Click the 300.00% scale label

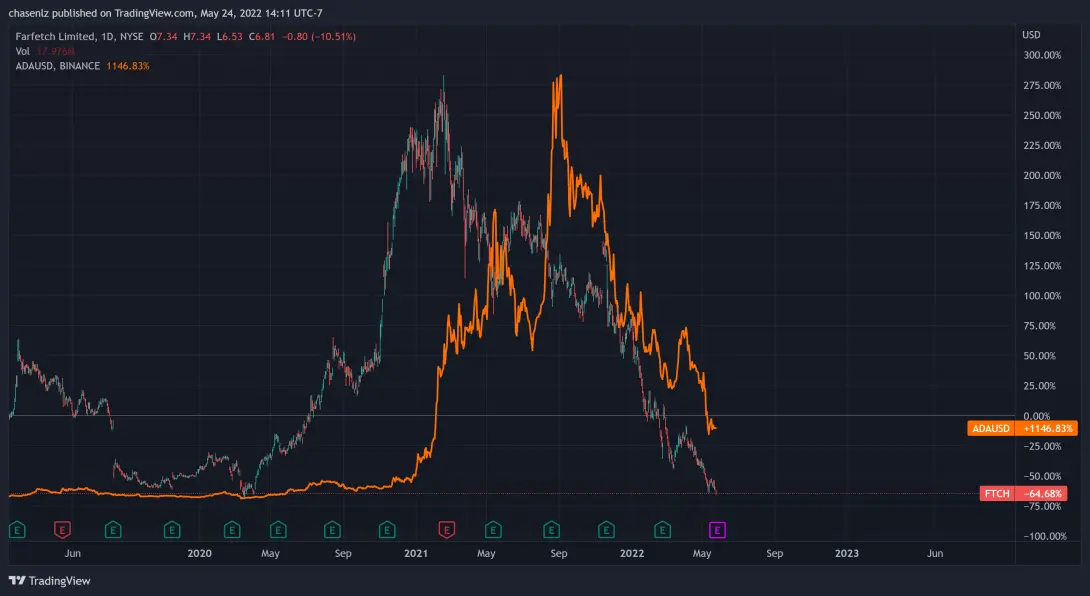1042,55
